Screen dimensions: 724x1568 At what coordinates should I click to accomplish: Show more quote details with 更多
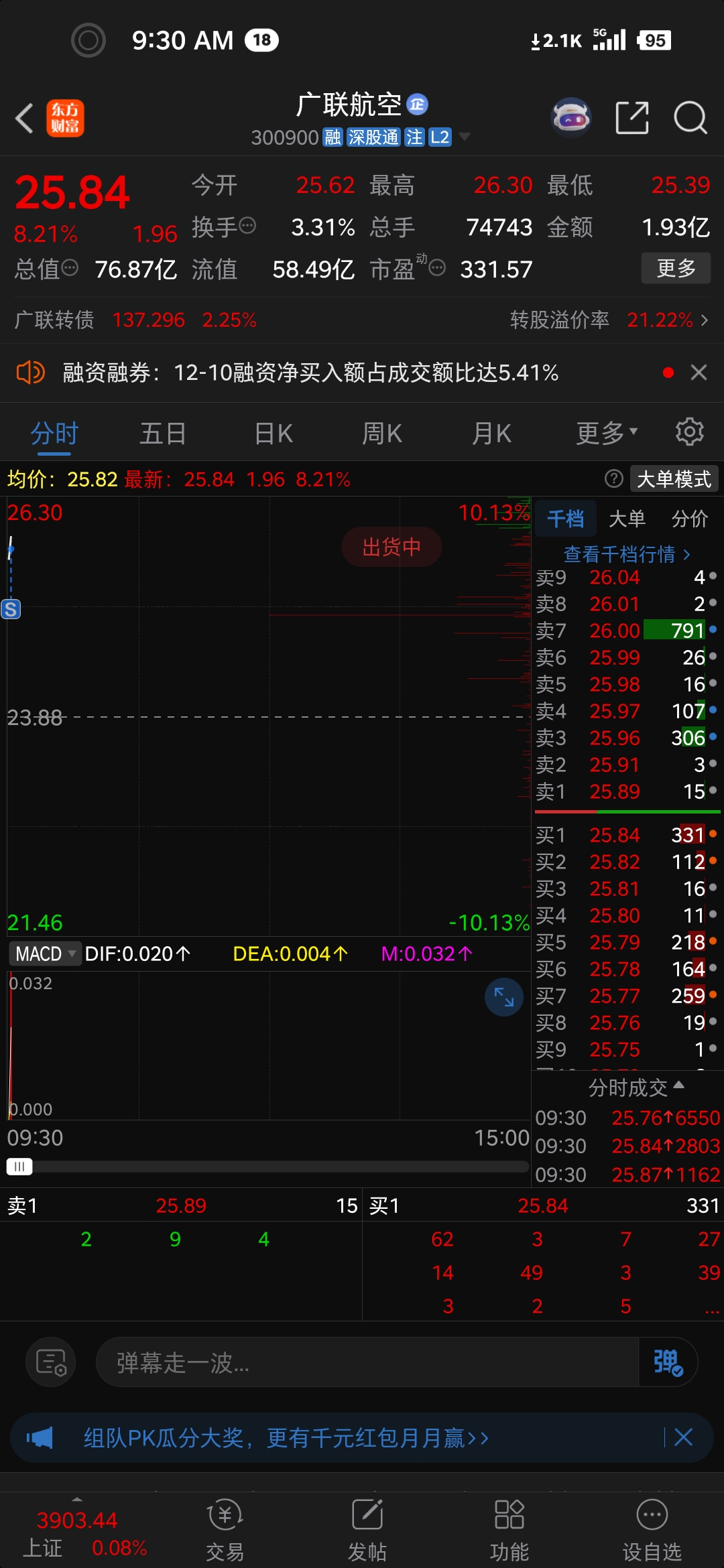[676, 268]
